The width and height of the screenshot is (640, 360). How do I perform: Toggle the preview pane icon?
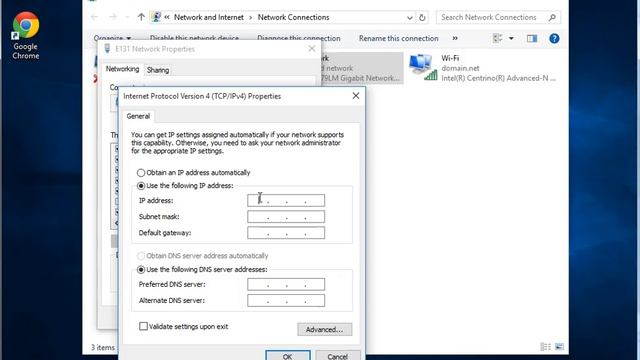[x=531, y=38]
